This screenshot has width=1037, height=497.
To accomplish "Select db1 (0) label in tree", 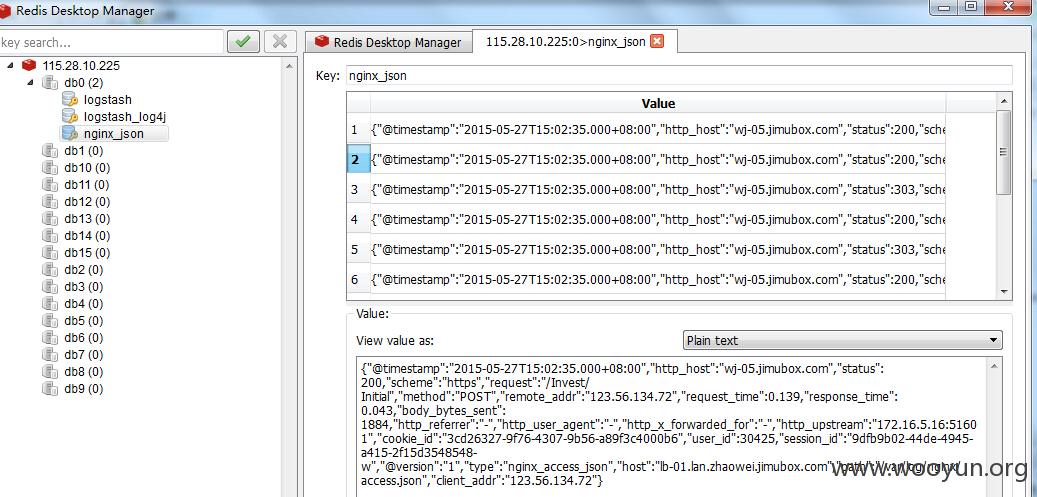I will [x=84, y=151].
